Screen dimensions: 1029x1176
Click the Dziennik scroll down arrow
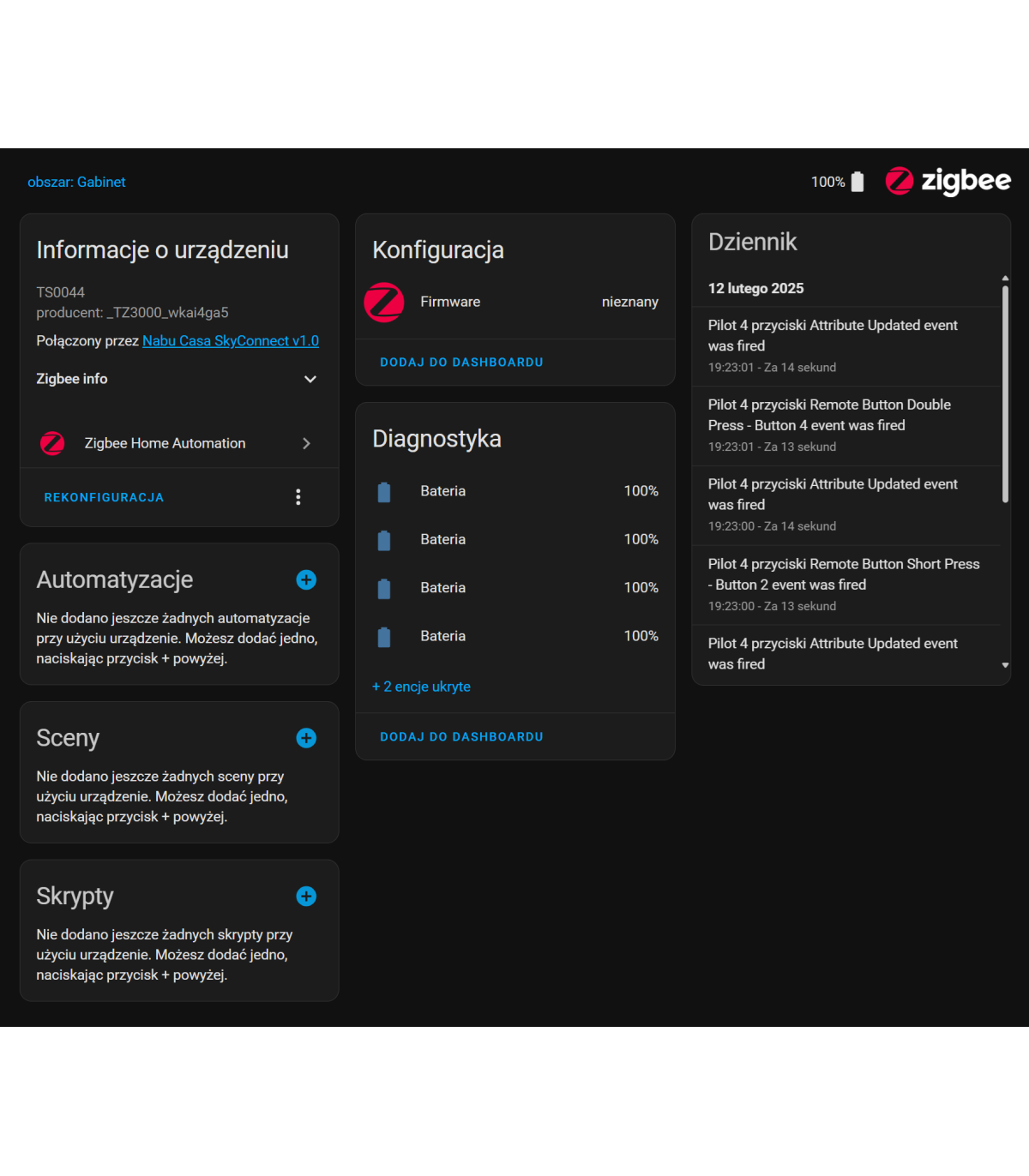(x=1005, y=665)
